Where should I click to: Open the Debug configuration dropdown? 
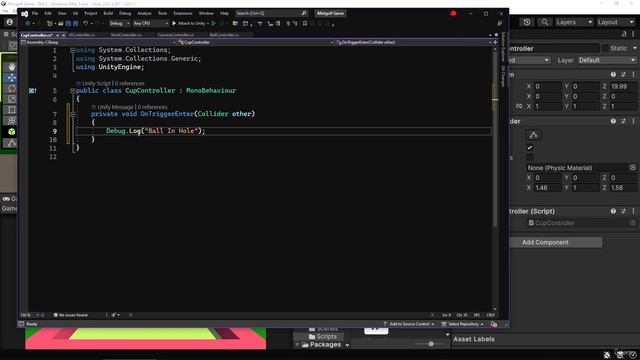click(x=119, y=24)
